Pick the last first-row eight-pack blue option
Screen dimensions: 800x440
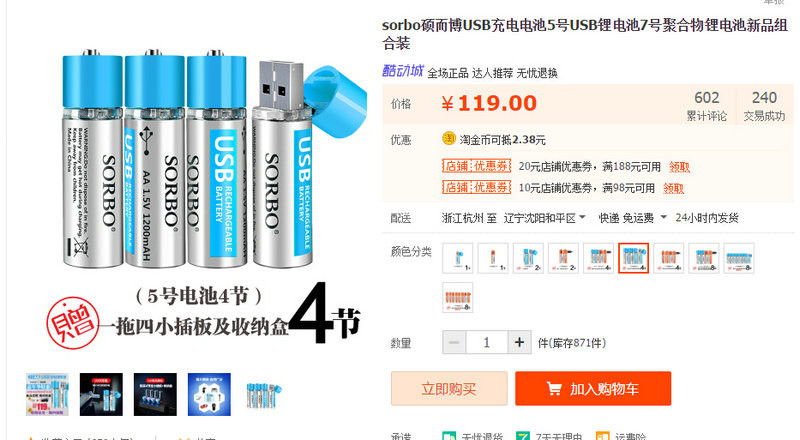(739, 258)
